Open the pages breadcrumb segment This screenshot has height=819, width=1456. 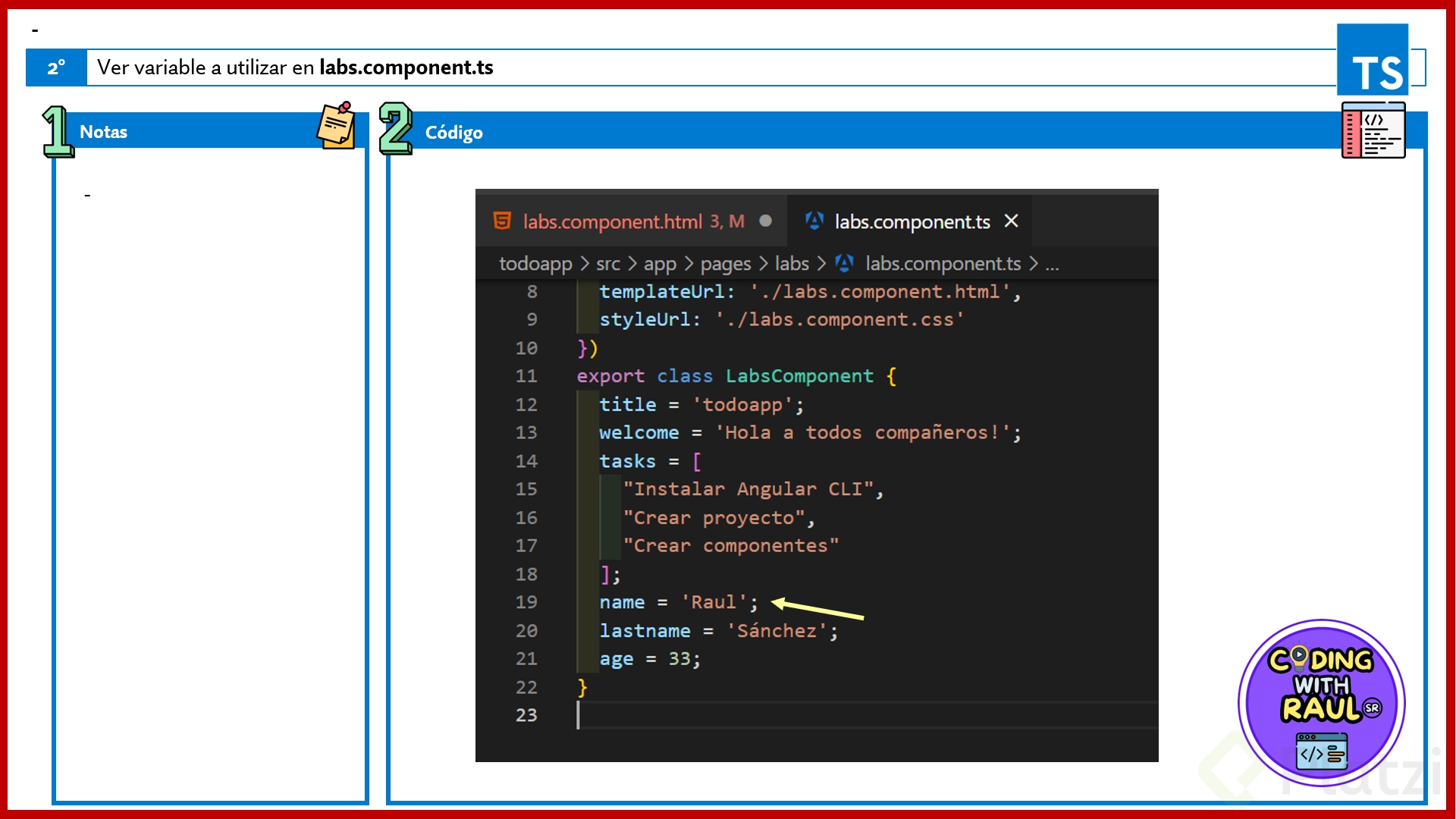(x=725, y=263)
